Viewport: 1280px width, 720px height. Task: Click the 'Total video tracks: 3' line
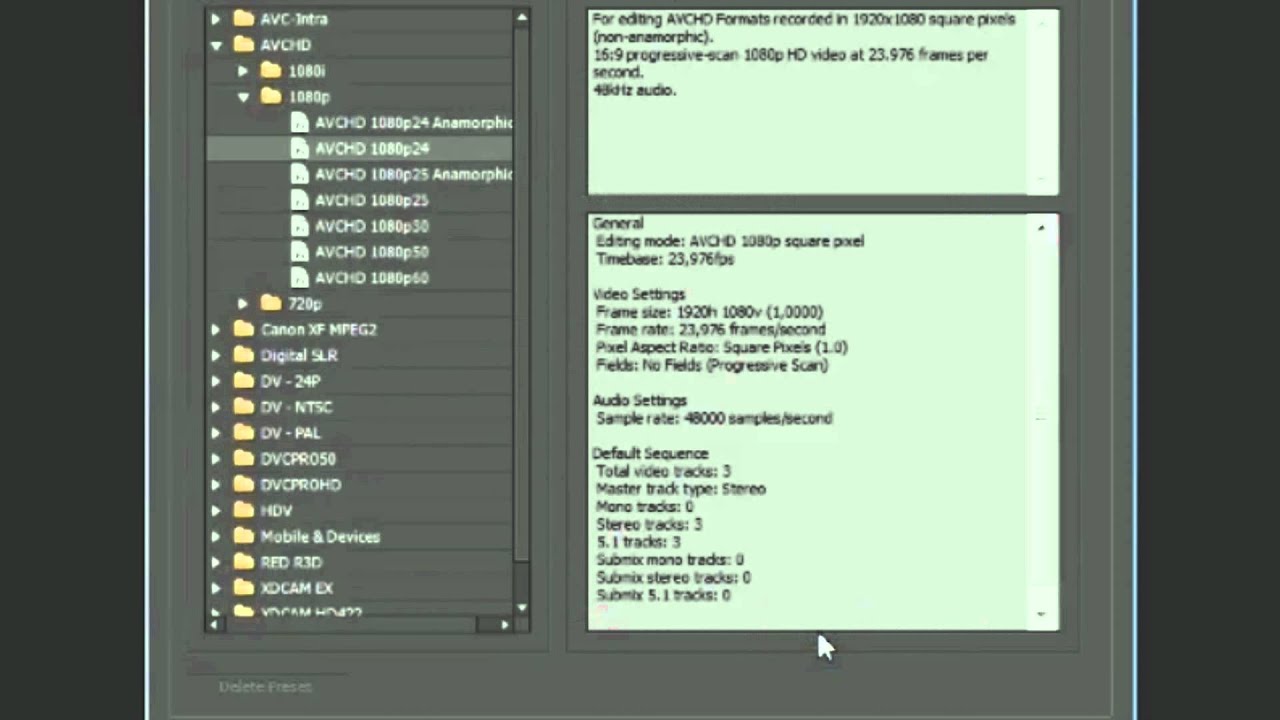[x=663, y=471]
